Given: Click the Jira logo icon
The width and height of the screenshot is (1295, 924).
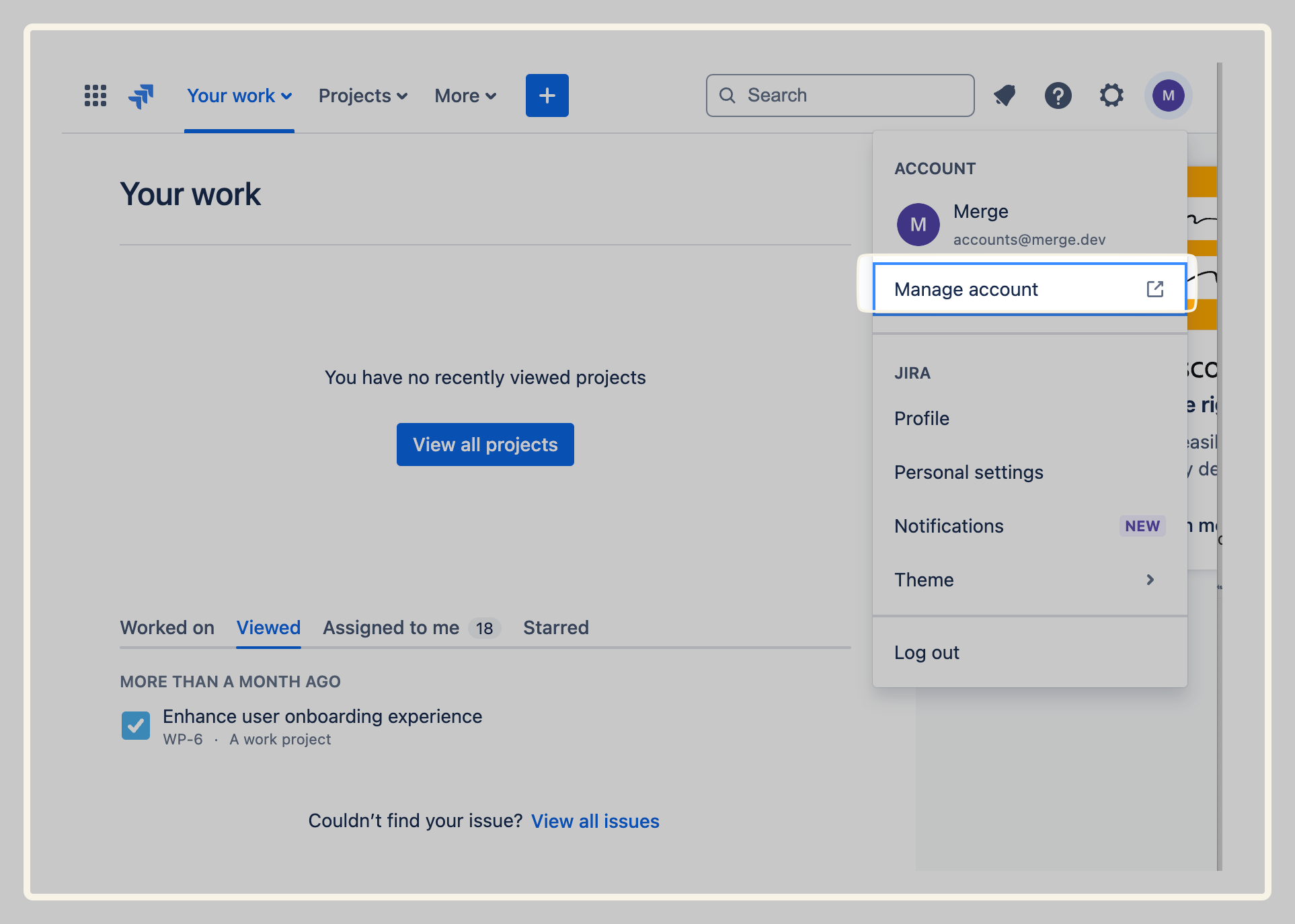Looking at the screenshot, I should pos(141,96).
